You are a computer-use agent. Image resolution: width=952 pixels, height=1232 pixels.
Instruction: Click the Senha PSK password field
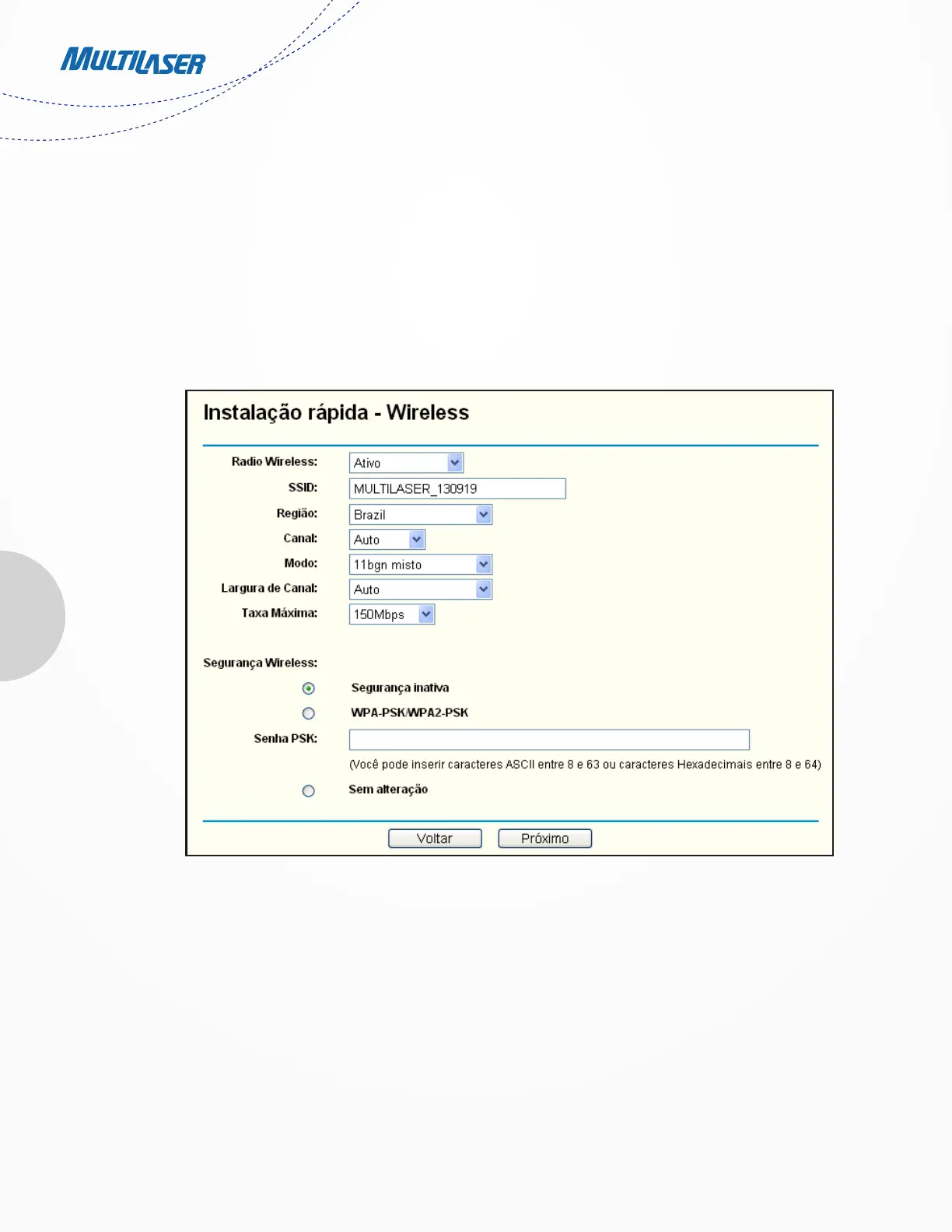tap(549, 740)
